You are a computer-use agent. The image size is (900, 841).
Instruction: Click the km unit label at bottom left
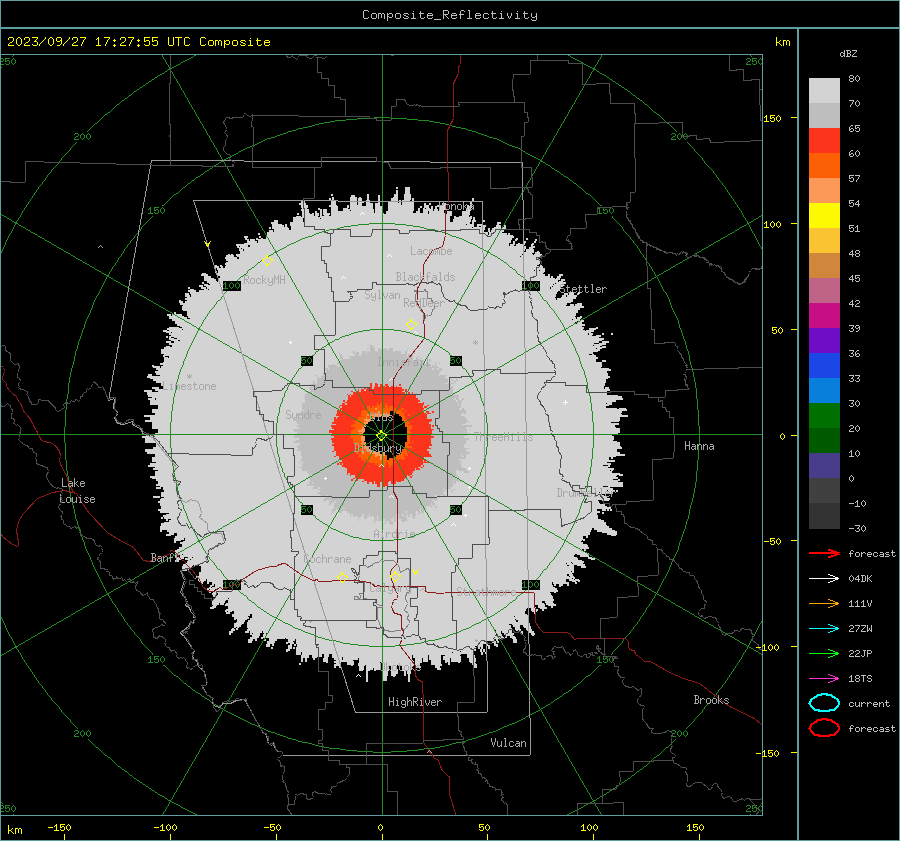click(14, 830)
